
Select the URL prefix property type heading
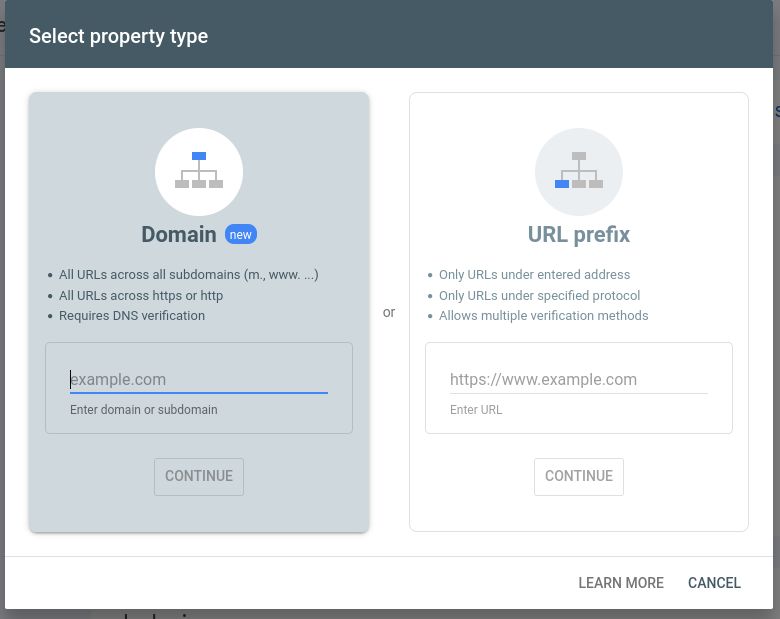579,234
